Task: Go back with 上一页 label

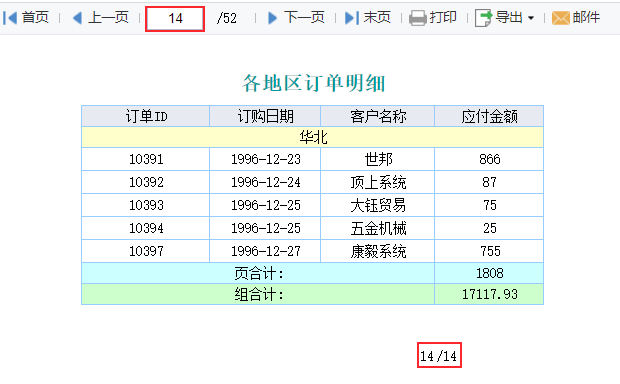Action: tap(109, 18)
